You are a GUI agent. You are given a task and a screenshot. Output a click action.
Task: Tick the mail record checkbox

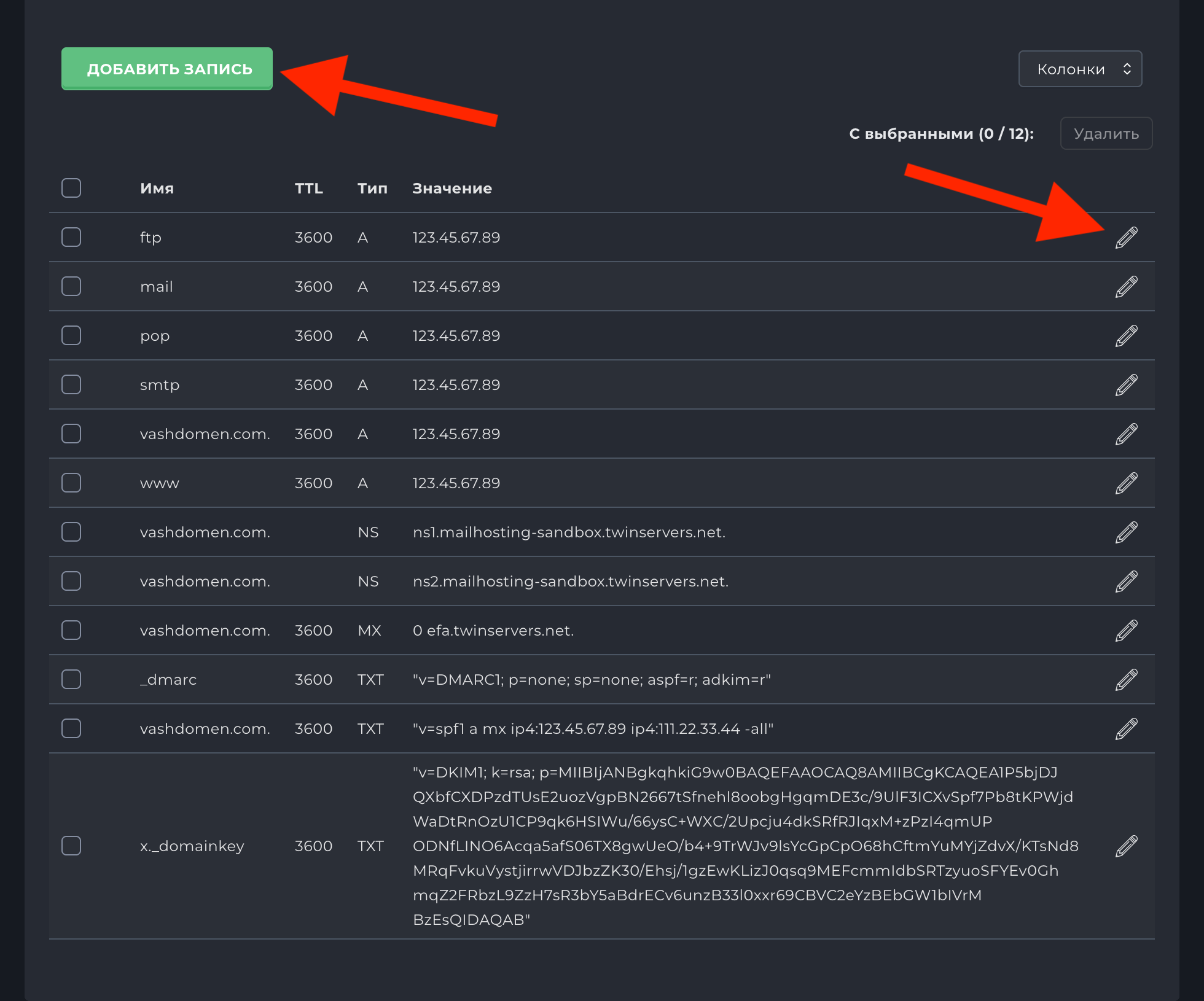[x=71, y=286]
